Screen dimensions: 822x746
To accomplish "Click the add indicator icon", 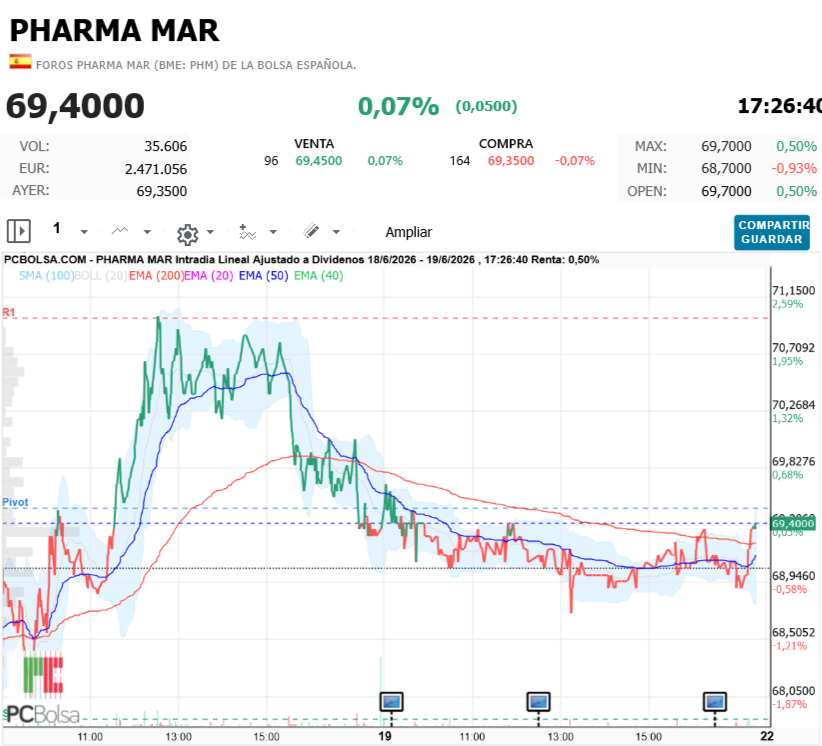I will [x=247, y=232].
